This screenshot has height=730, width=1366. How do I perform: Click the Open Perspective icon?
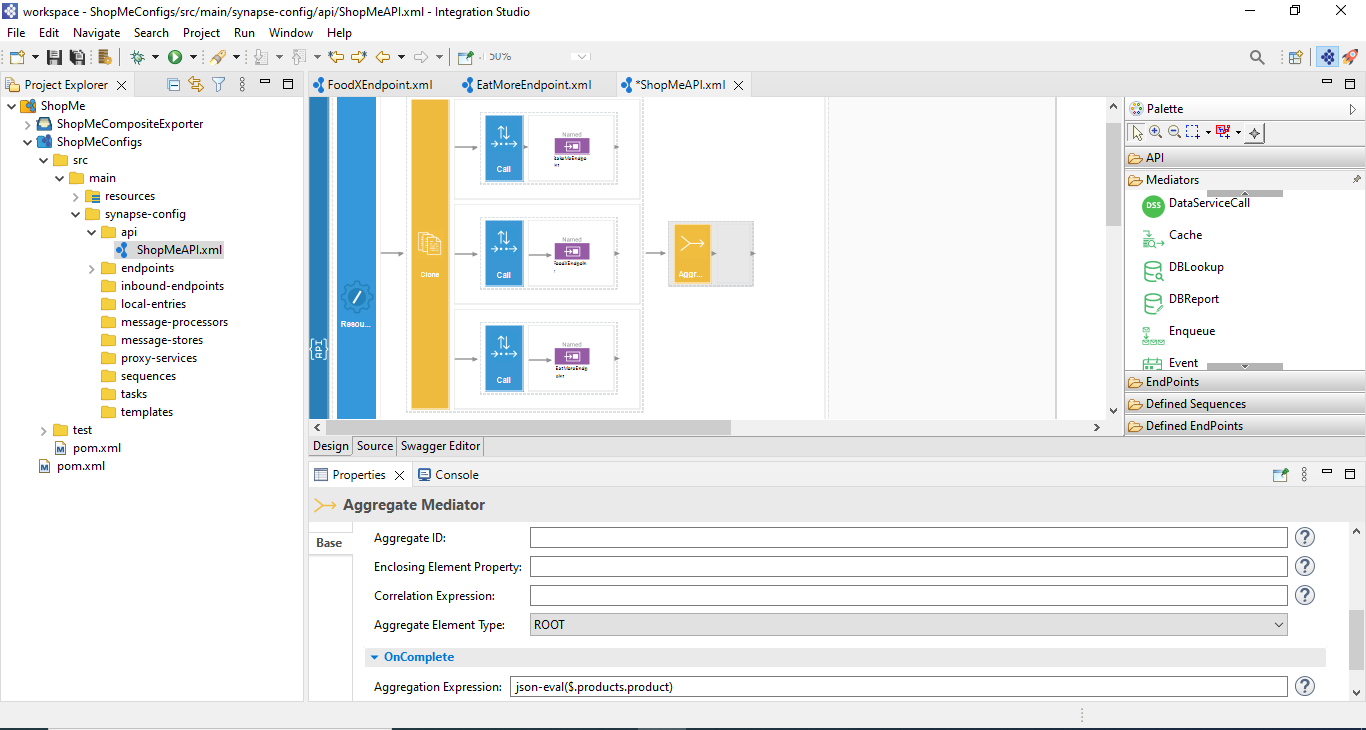pyautogui.click(x=1295, y=58)
